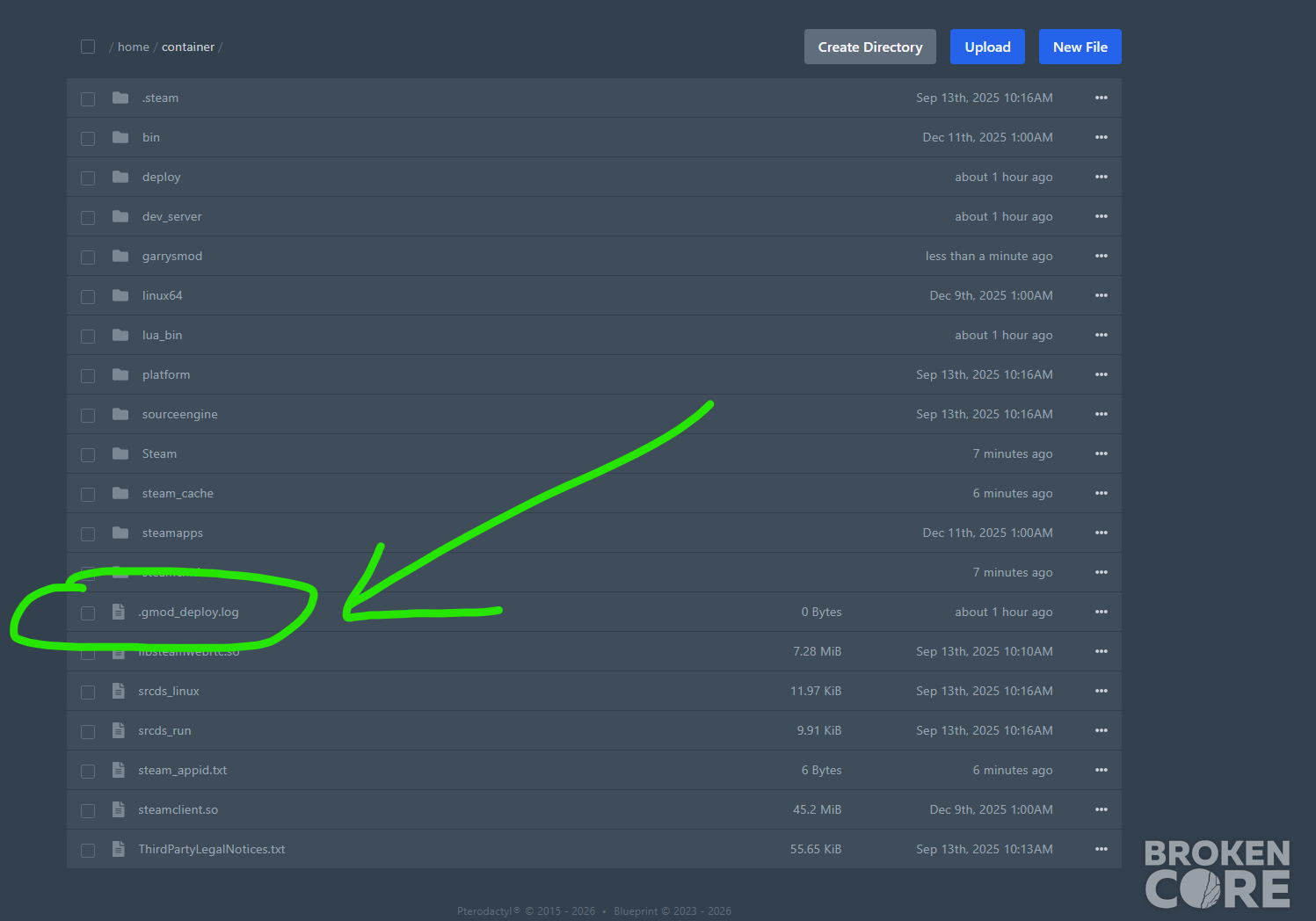Click the steam_appid.txt file icon
Image resolution: width=1316 pixels, height=921 pixels.
coord(119,770)
